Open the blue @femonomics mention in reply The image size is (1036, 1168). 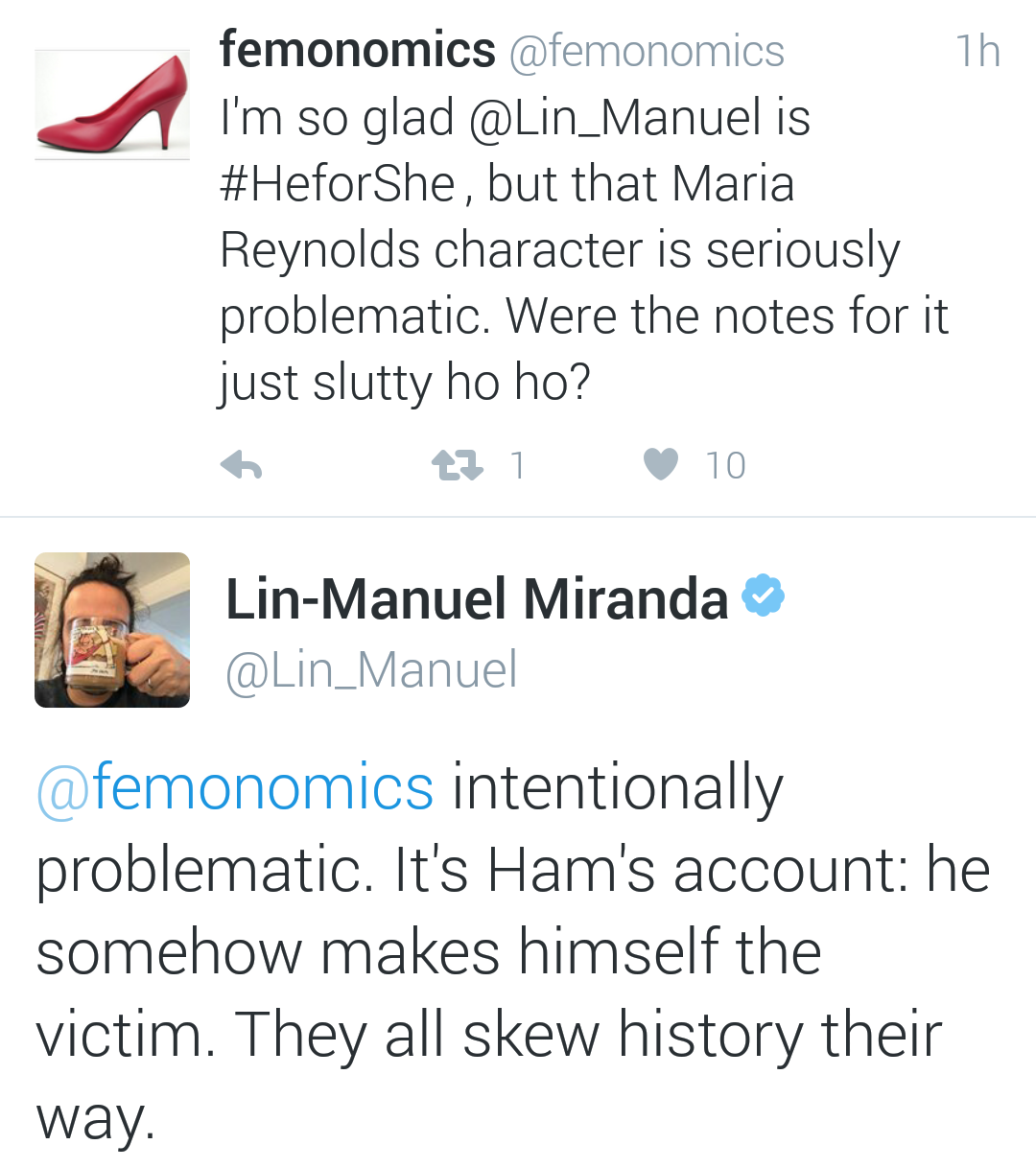tap(235, 788)
